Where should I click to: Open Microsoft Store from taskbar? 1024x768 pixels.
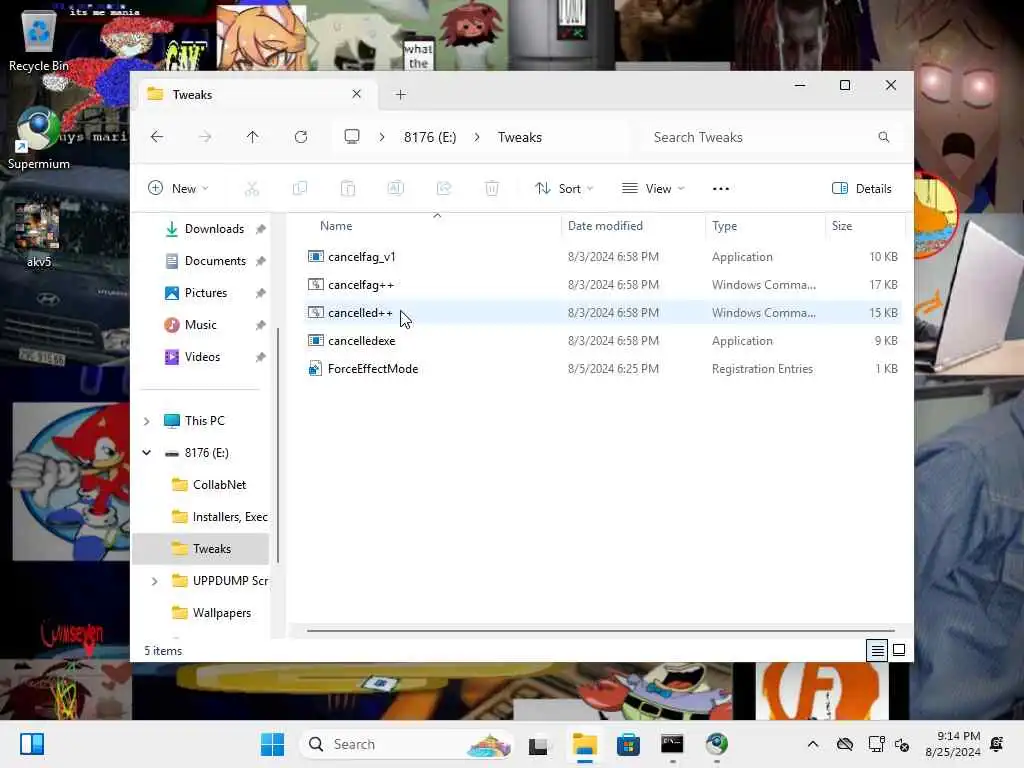coord(628,744)
